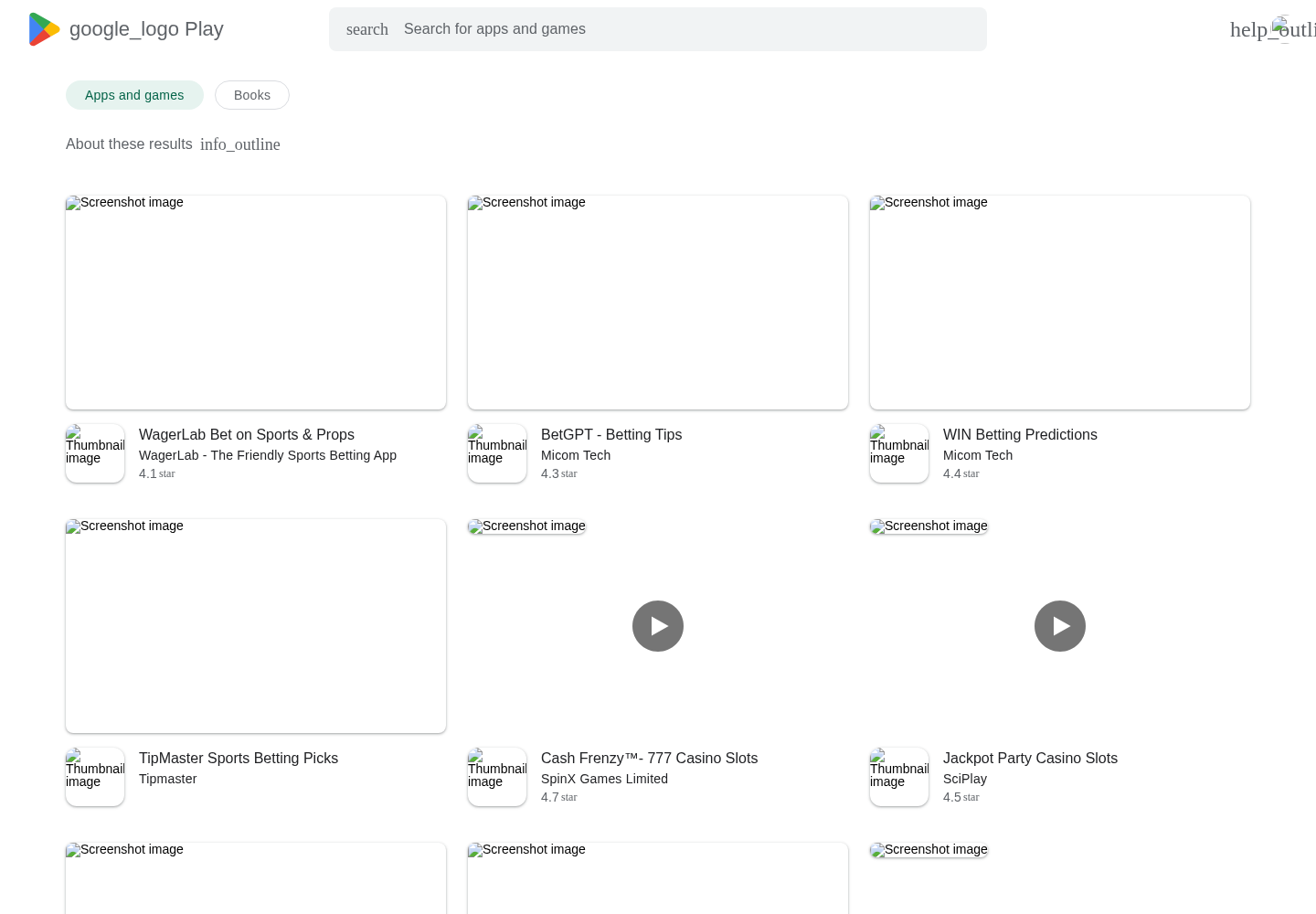The image size is (1316, 914).
Task: View the WagerLab screenshot image
Action: tap(256, 303)
